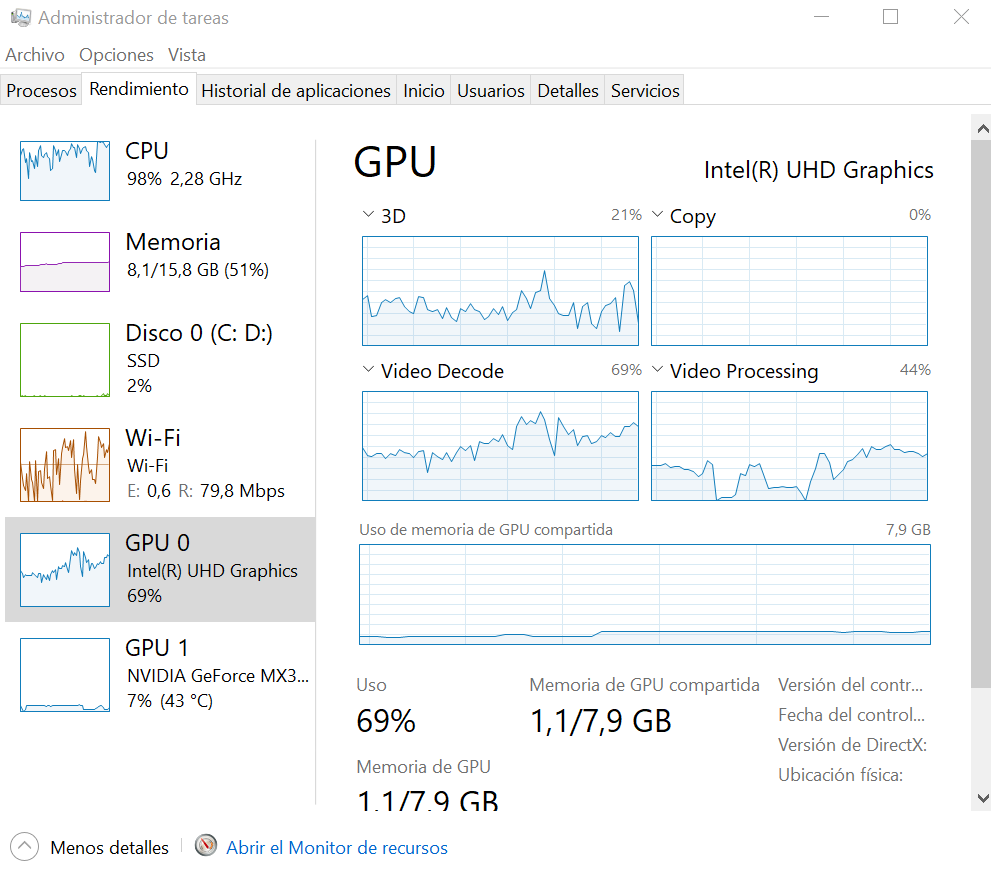Click the Task Manager title bar icon
The height and width of the screenshot is (883, 991).
(20, 18)
